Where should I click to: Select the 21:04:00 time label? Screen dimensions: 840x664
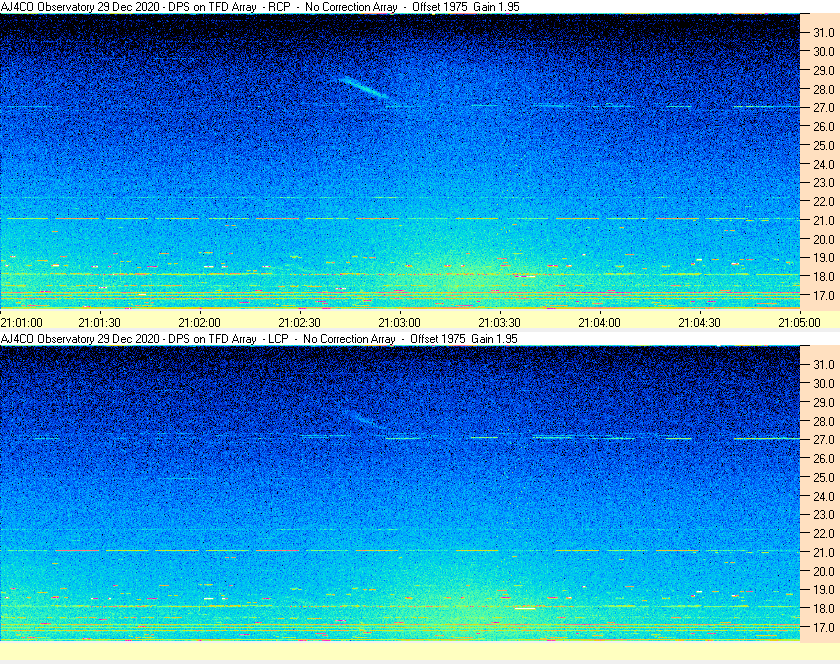599,323
